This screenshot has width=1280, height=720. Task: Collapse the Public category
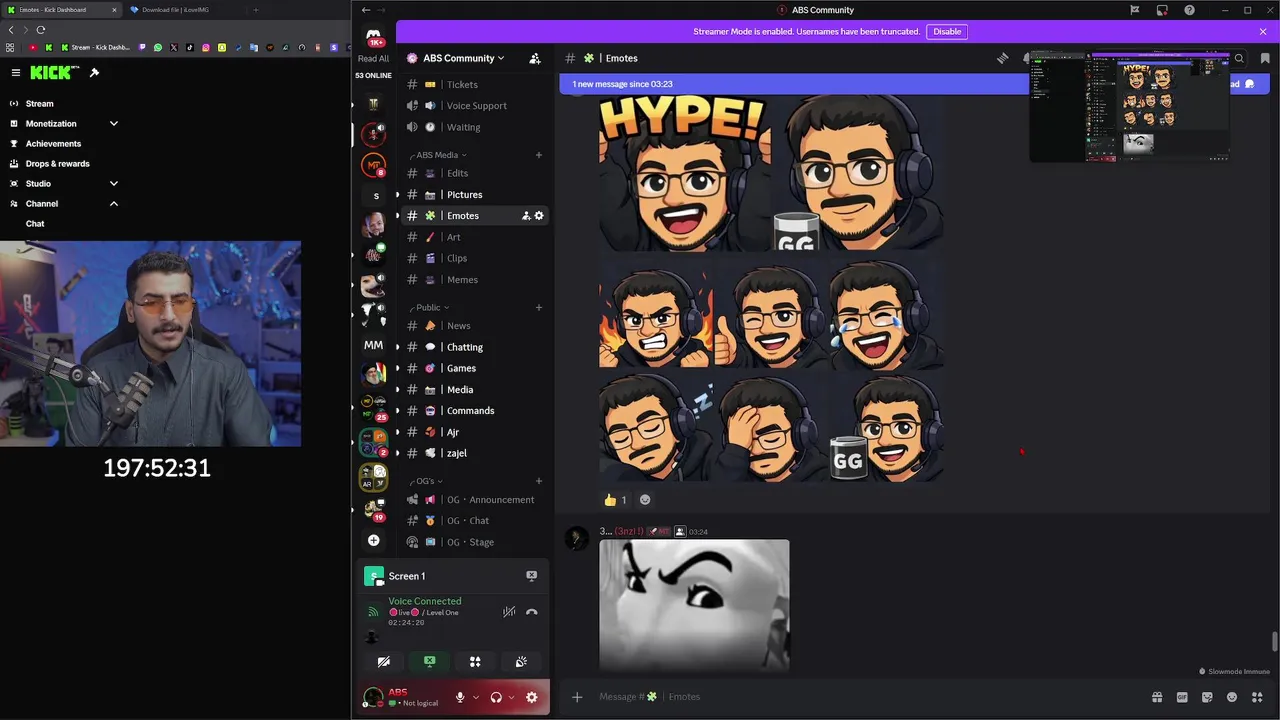click(429, 307)
